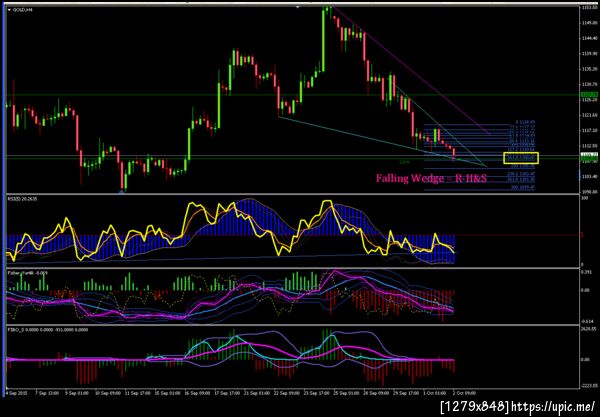This screenshot has height=417, width=600.
Task: Click the '10 Sep 09:00' time label
Action: click(108, 393)
